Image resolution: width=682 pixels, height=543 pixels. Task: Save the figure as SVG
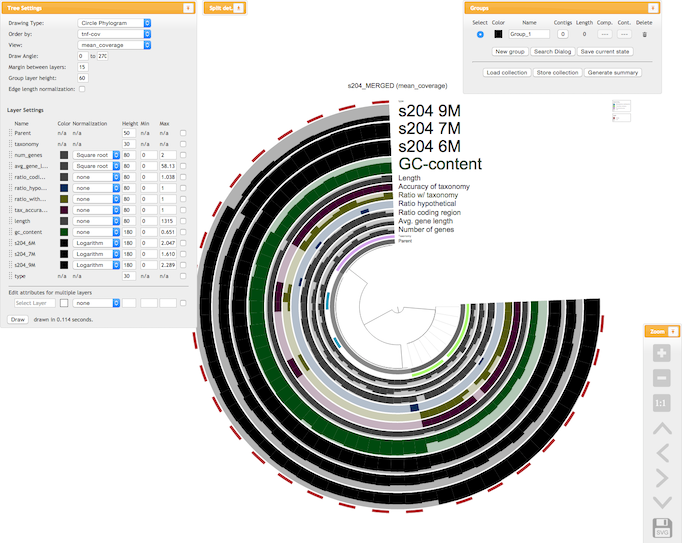(x=662, y=527)
